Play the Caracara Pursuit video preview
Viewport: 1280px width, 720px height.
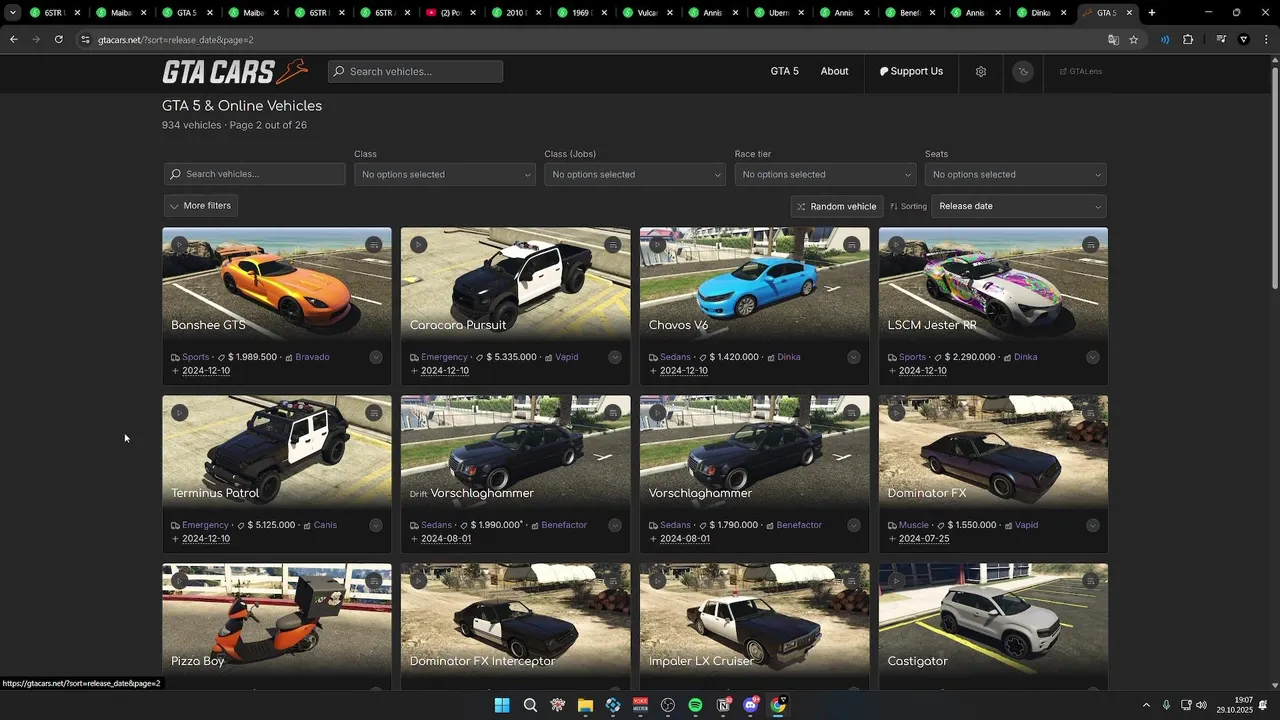coord(418,245)
